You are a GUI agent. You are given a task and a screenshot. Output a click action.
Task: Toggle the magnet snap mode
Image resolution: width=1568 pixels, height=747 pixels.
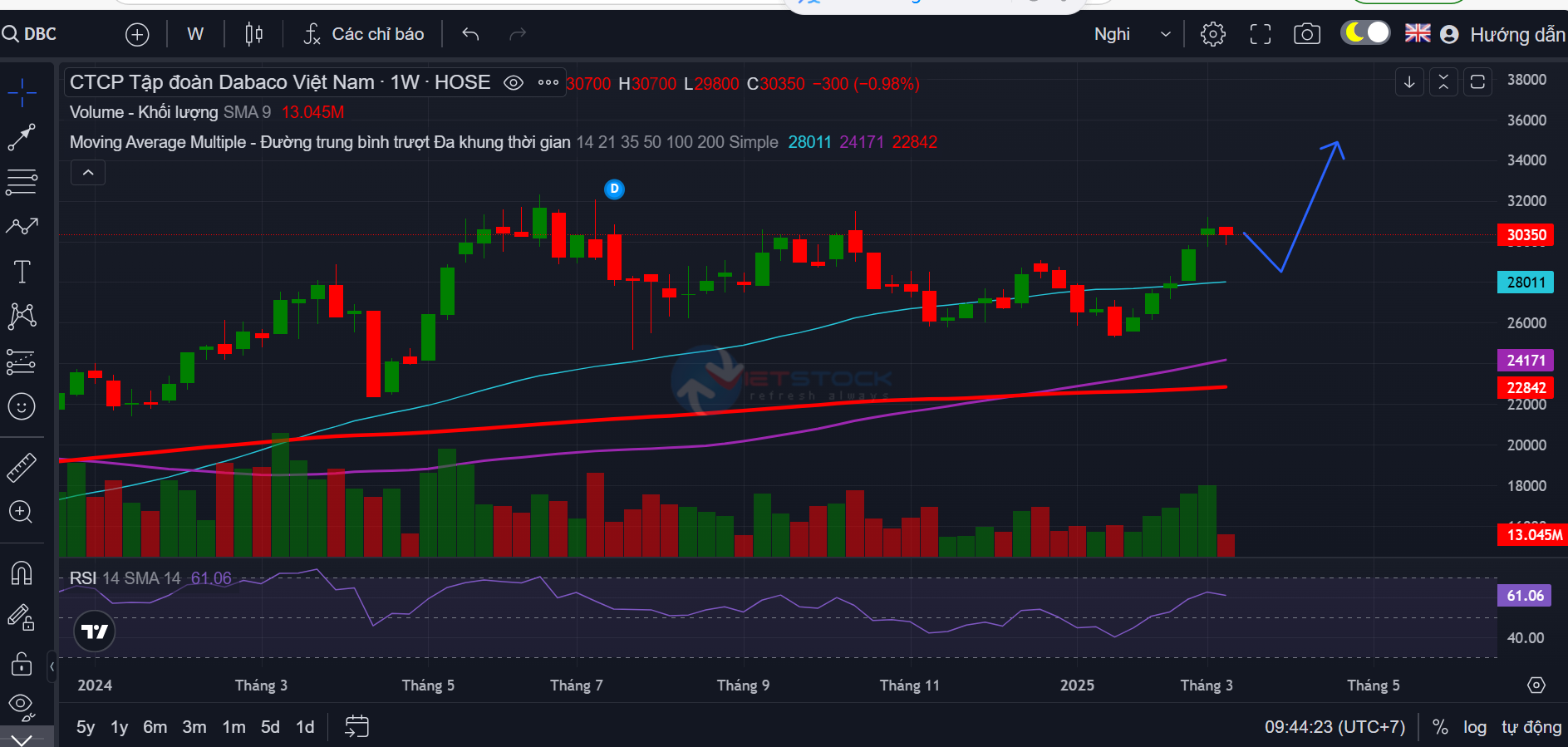click(x=22, y=573)
